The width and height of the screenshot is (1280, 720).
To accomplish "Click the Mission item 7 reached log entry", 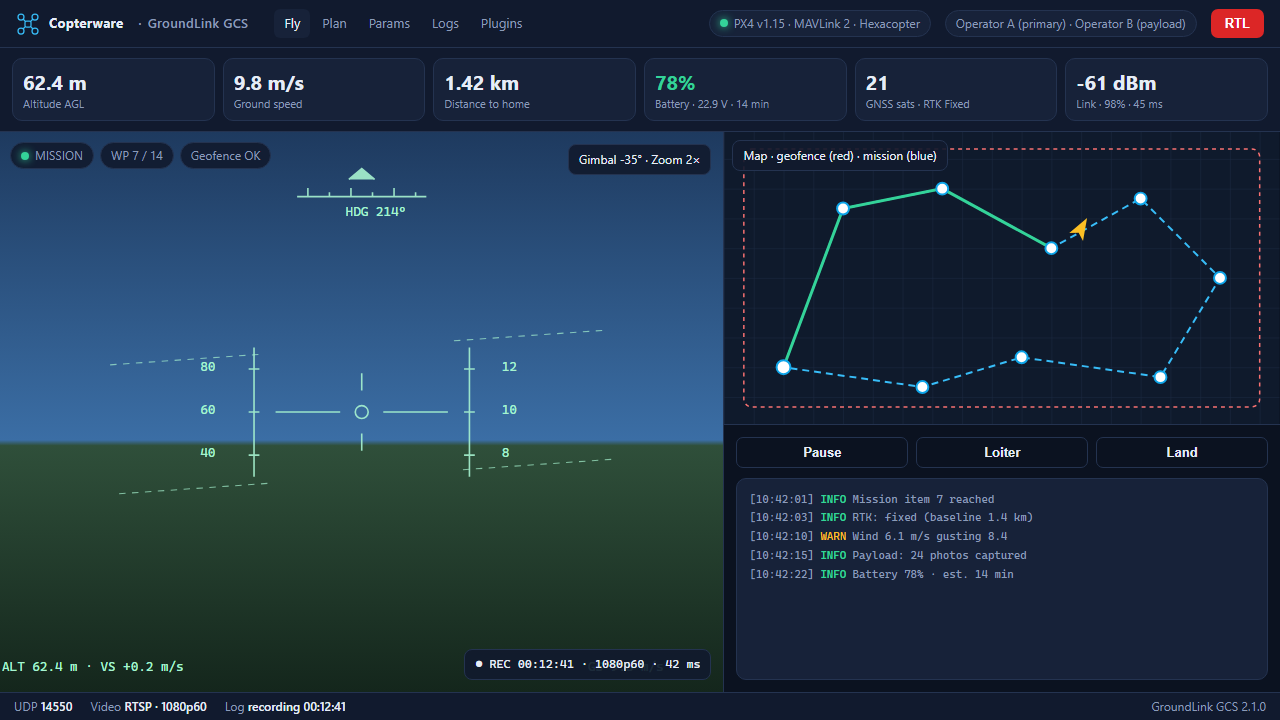I will (872, 499).
